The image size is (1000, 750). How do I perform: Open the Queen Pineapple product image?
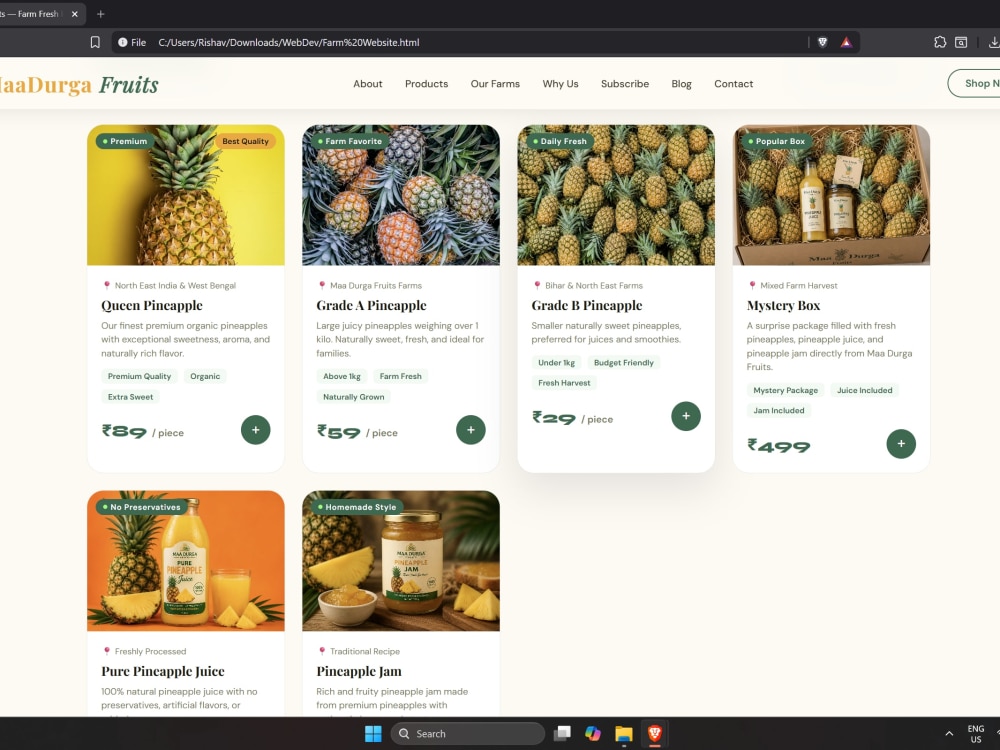(186, 195)
